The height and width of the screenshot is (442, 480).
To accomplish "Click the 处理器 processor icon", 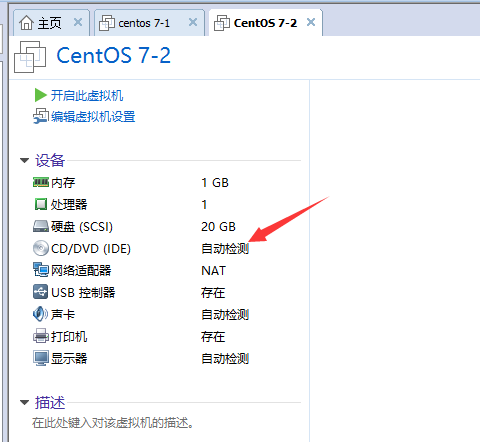I will click(41, 204).
